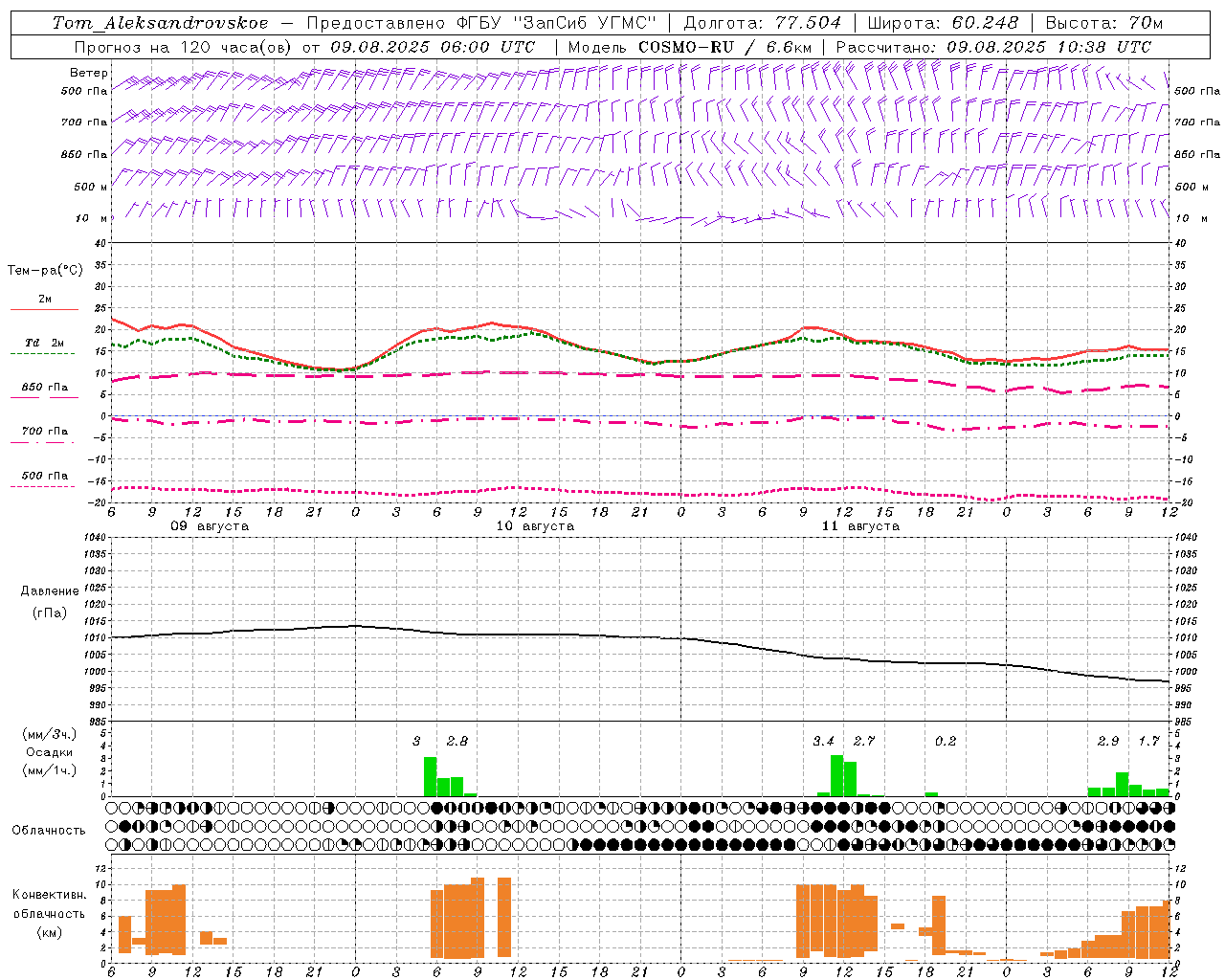
Task: Click the 'Ветер' wind panel label
Action: (89, 73)
